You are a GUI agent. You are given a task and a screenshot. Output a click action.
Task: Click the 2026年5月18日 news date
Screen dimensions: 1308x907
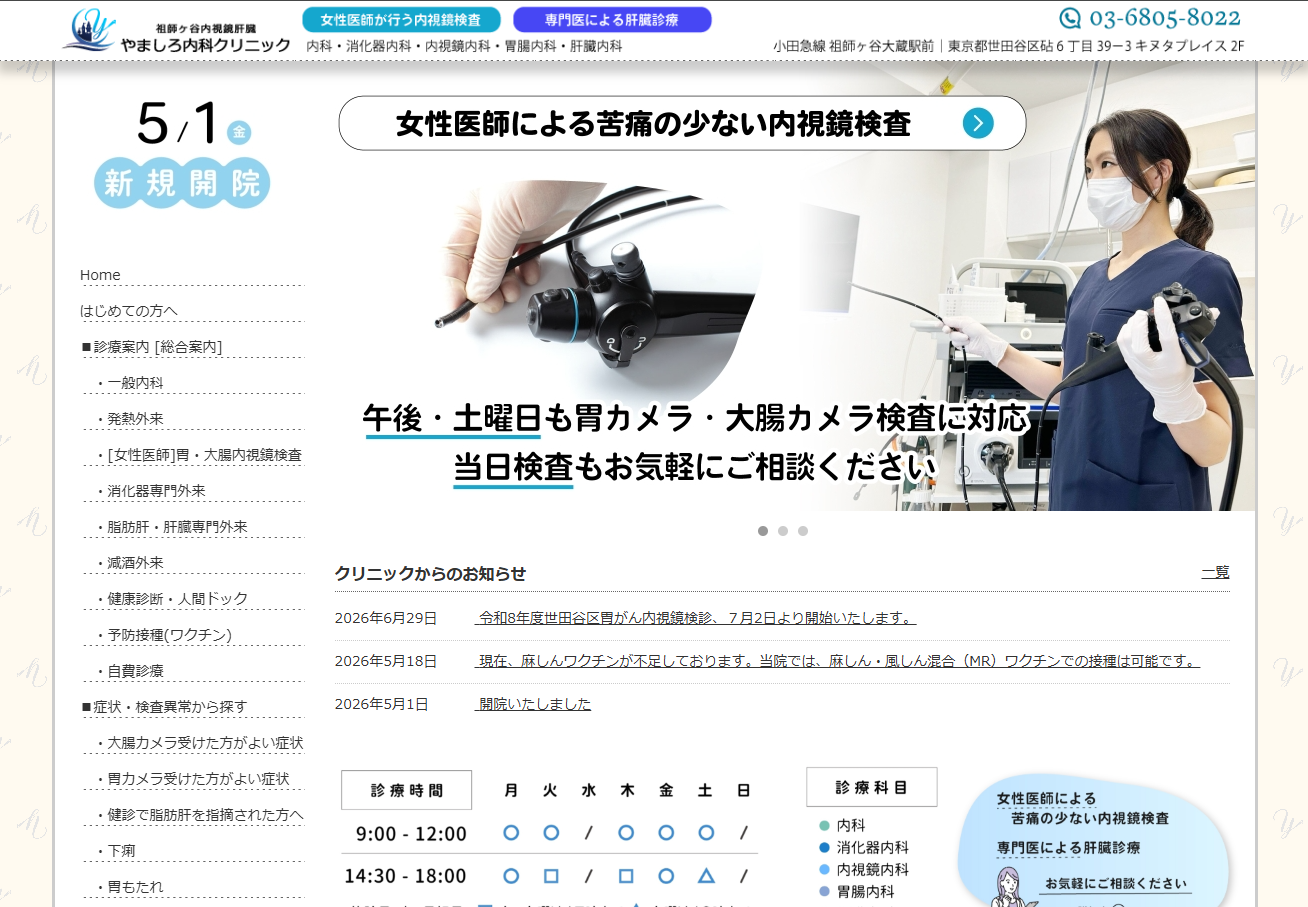386,661
